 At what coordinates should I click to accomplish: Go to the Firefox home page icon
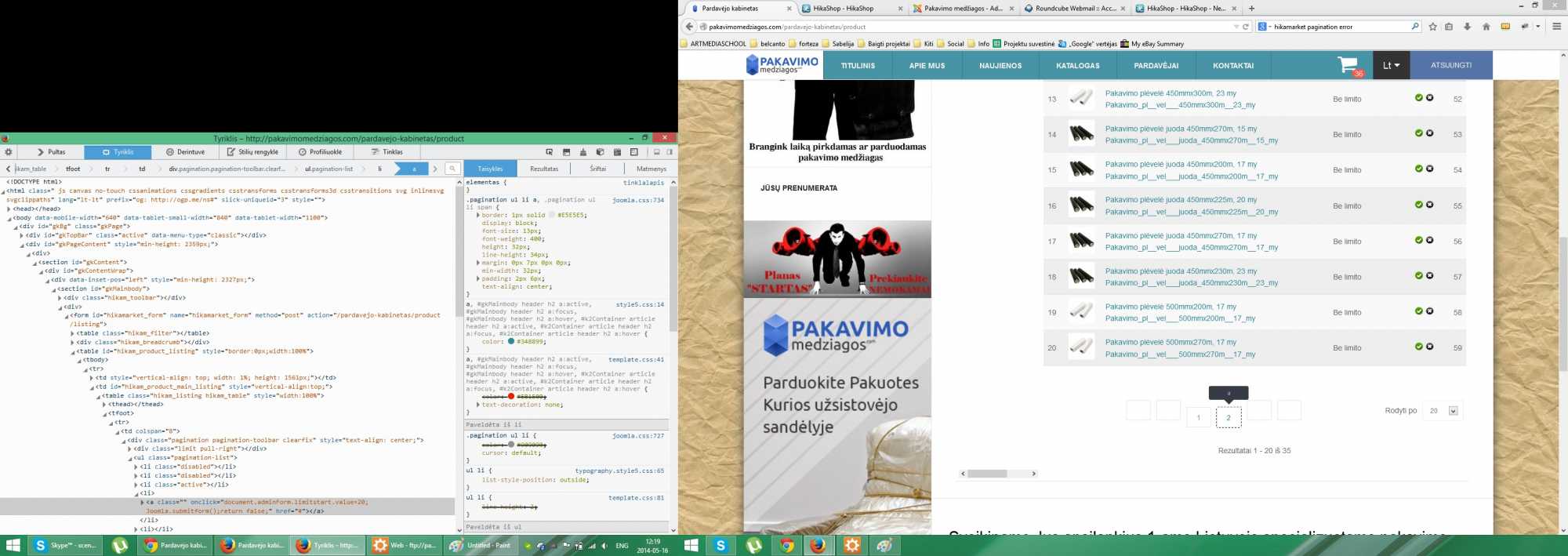pos(1486,27)
